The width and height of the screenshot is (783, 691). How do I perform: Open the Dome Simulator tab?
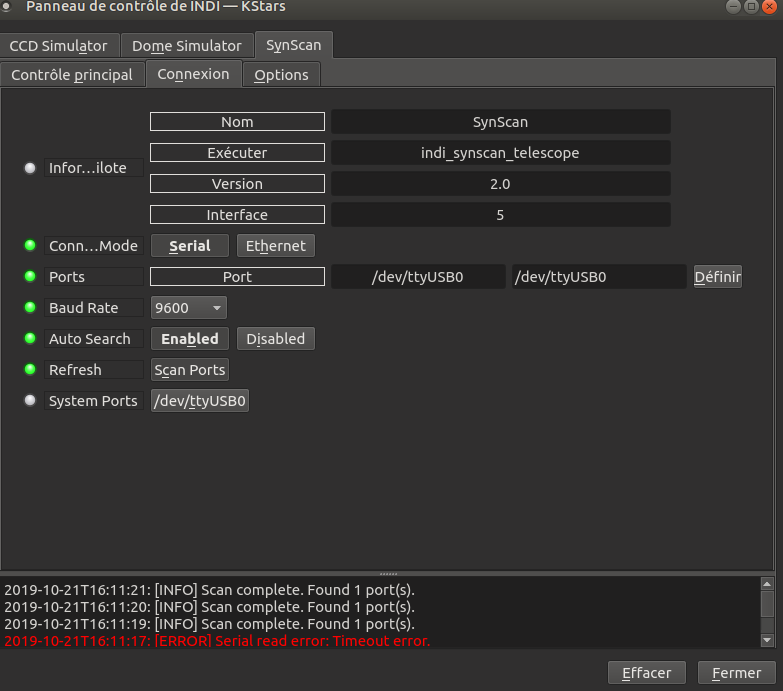click(x=187, y=46)
